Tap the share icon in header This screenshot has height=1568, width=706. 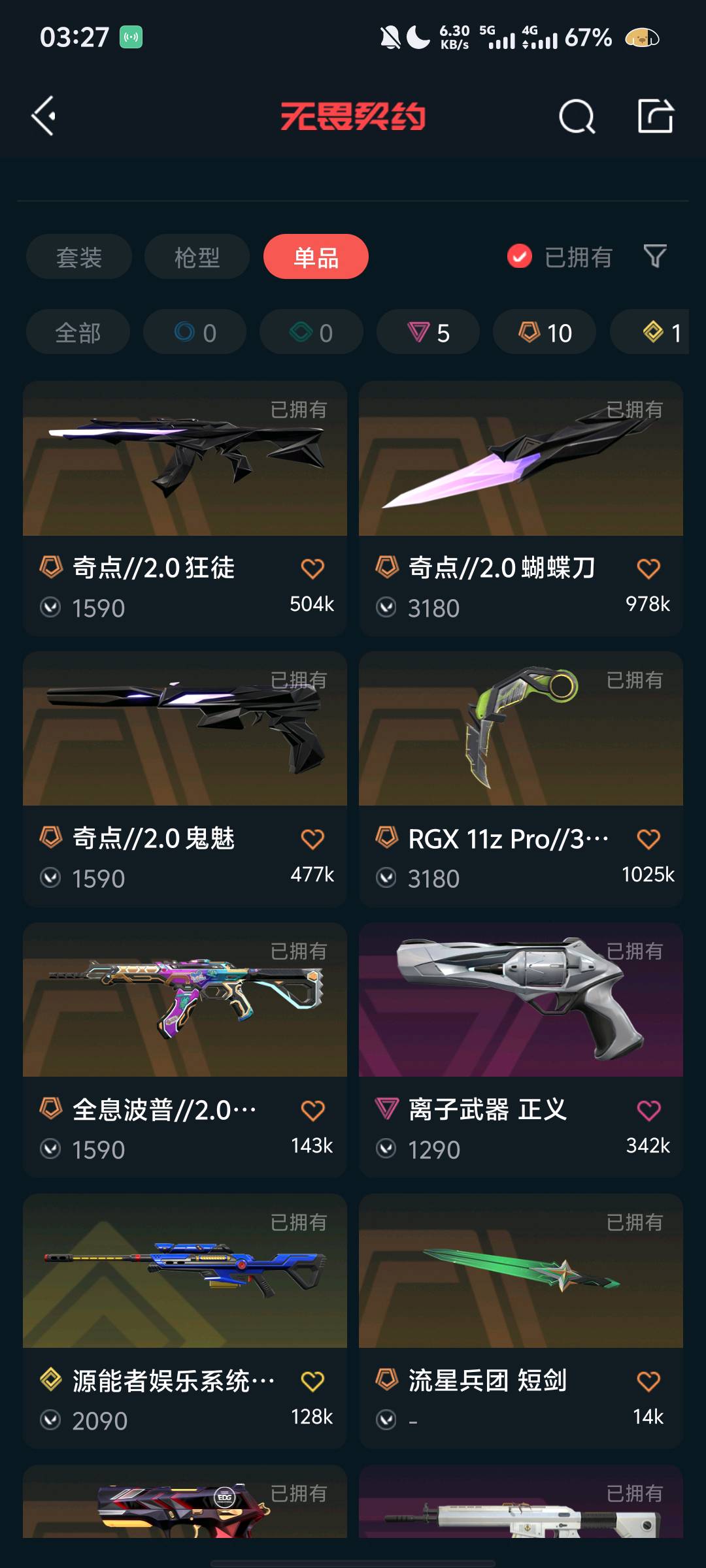coord(655,116)
